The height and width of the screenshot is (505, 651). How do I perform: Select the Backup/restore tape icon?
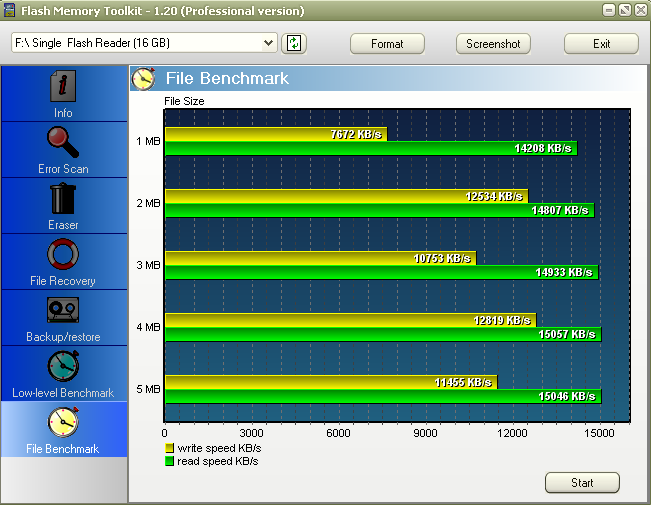(x=63, y=310)
